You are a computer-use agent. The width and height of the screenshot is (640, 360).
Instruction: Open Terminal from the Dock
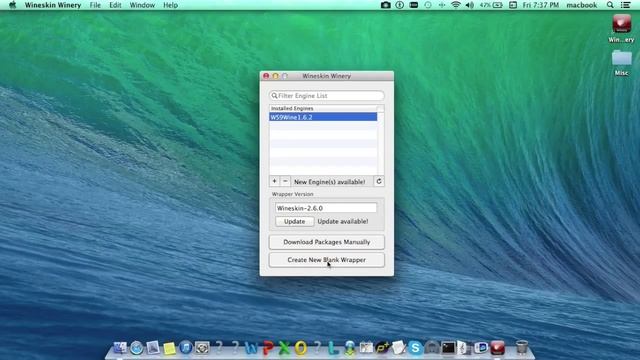pyautogui.click(x=448, y=348)
